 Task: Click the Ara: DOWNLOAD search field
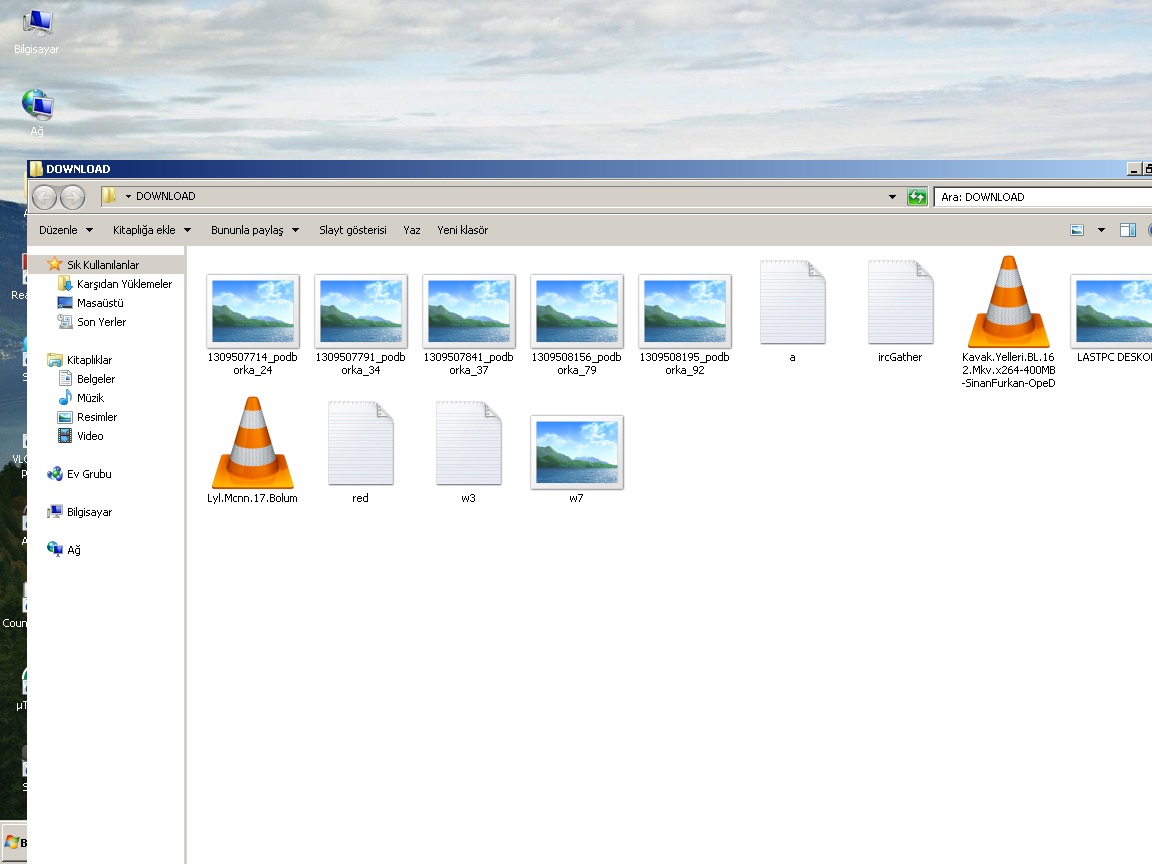tap(1040, 197)
